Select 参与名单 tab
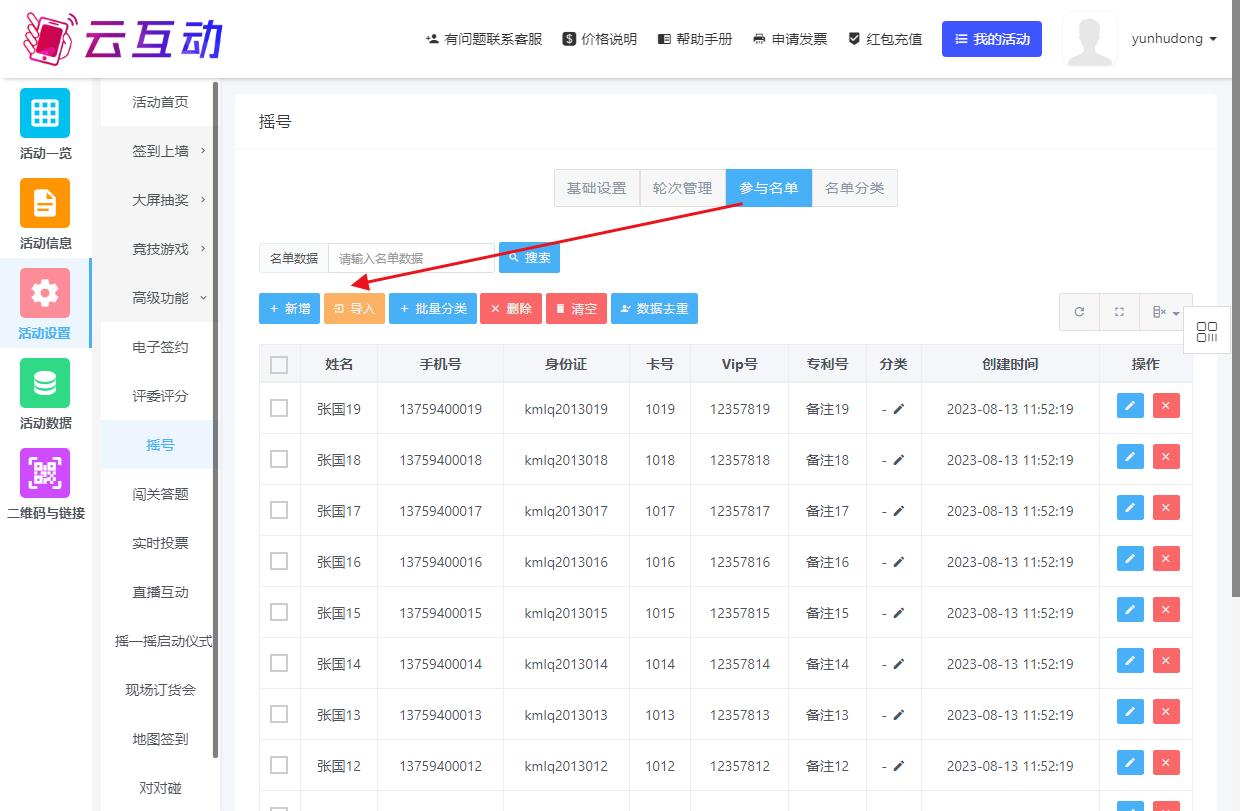 [x=769, y=188]
